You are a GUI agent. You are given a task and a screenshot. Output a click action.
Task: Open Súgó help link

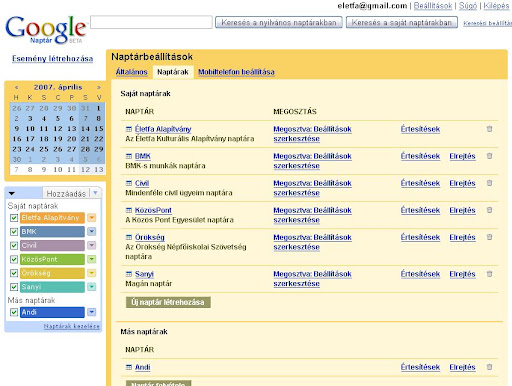pyautogui.click(x=468, y=6)
